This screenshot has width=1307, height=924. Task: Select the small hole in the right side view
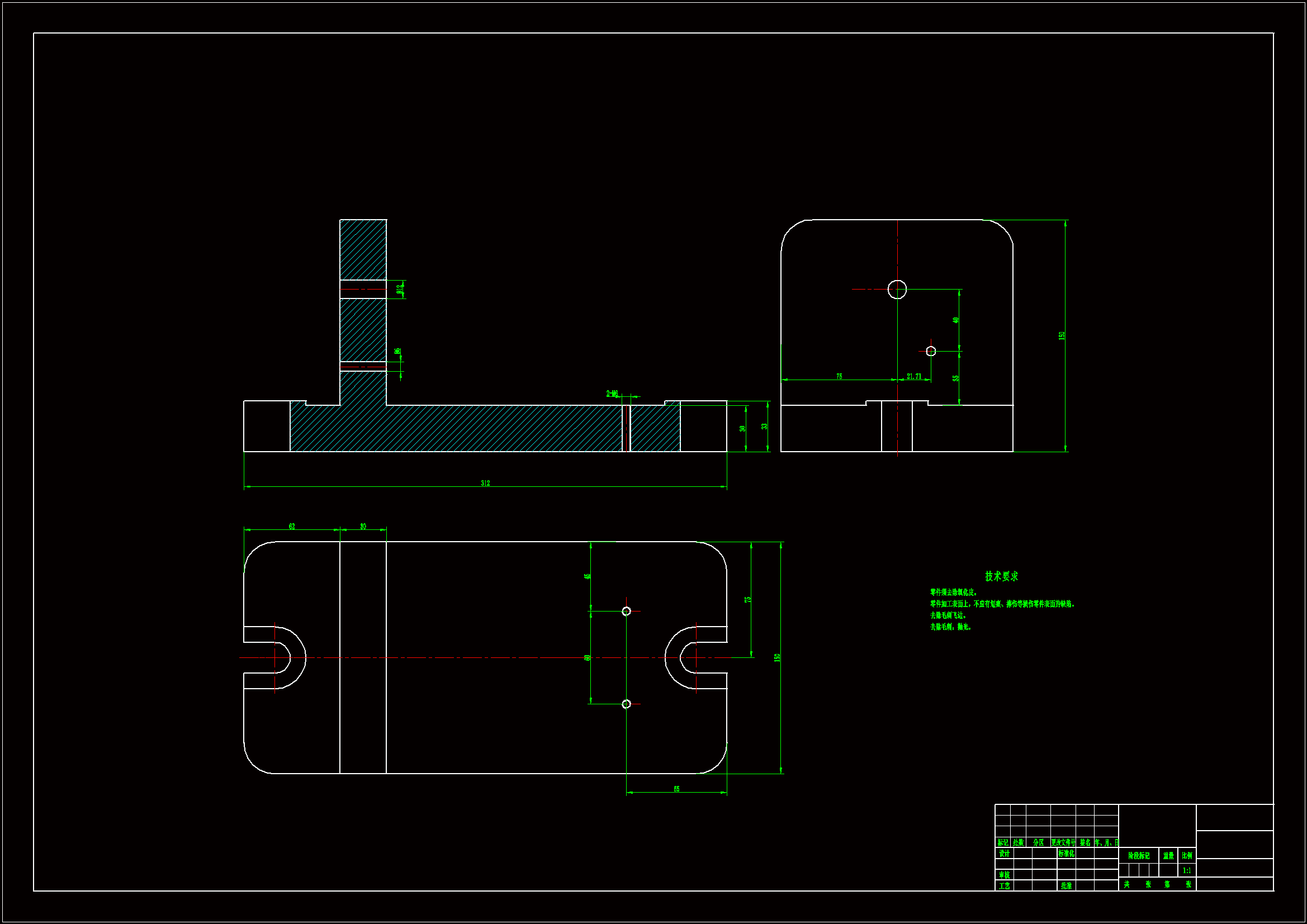pos(931,351)
